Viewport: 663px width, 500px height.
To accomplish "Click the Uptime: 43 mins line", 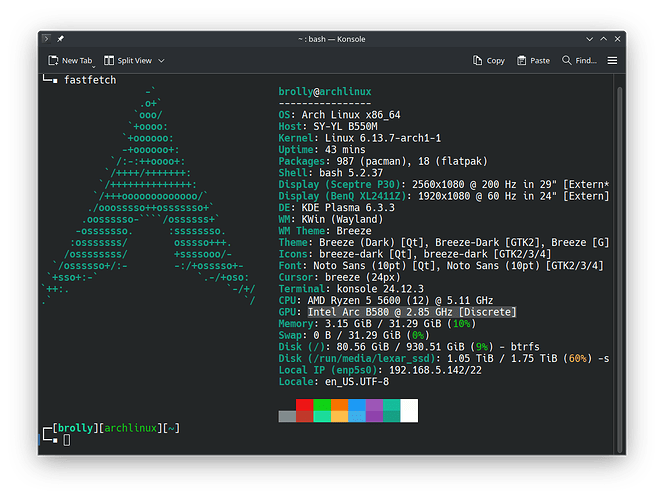I will [322, 150].
